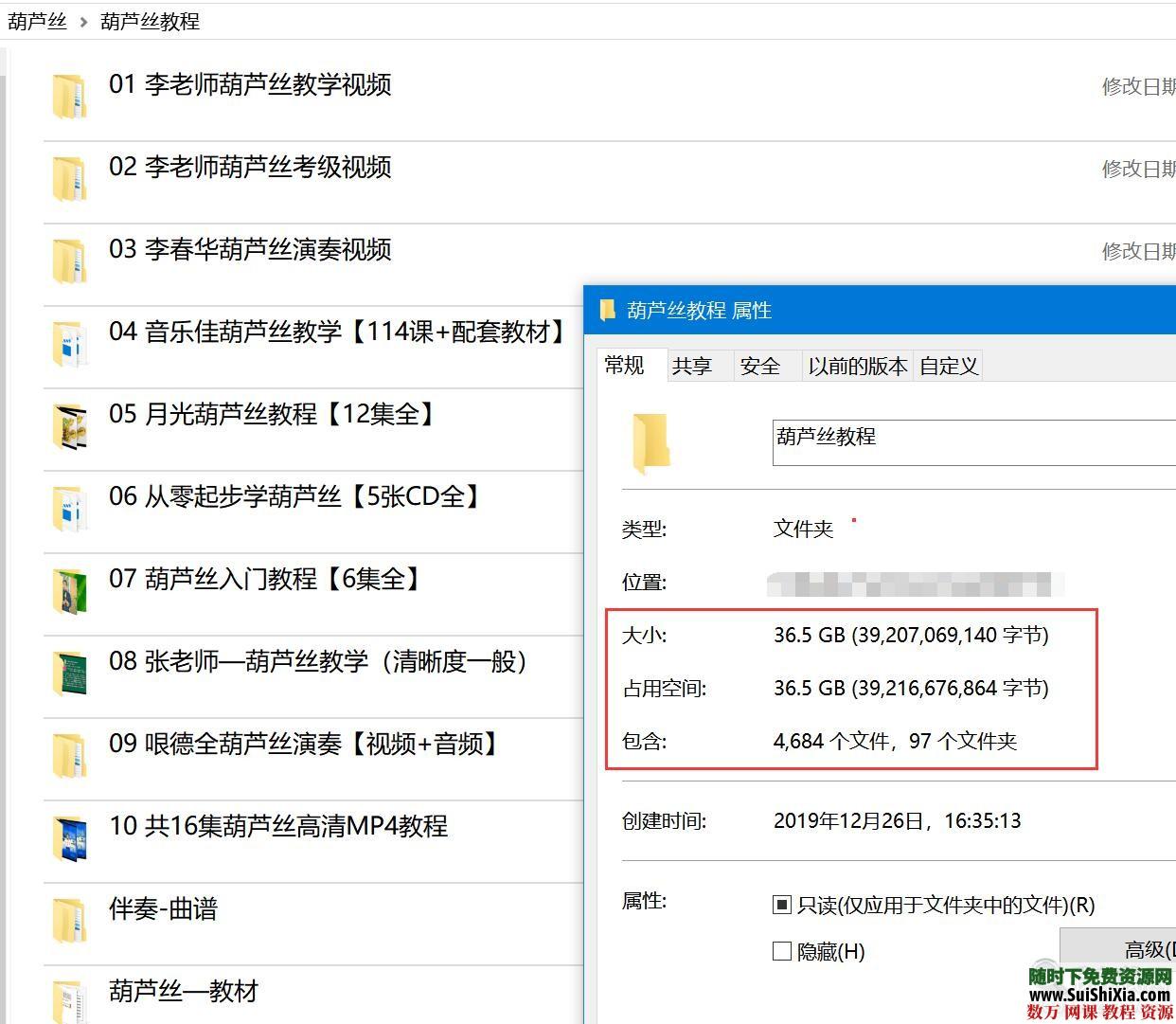The height and width of the screenshot is (1024, 1176).
Task: Click the "10 共16集葫芦丝高清MP4教程" folder icon
Action: tap(69, 837)
